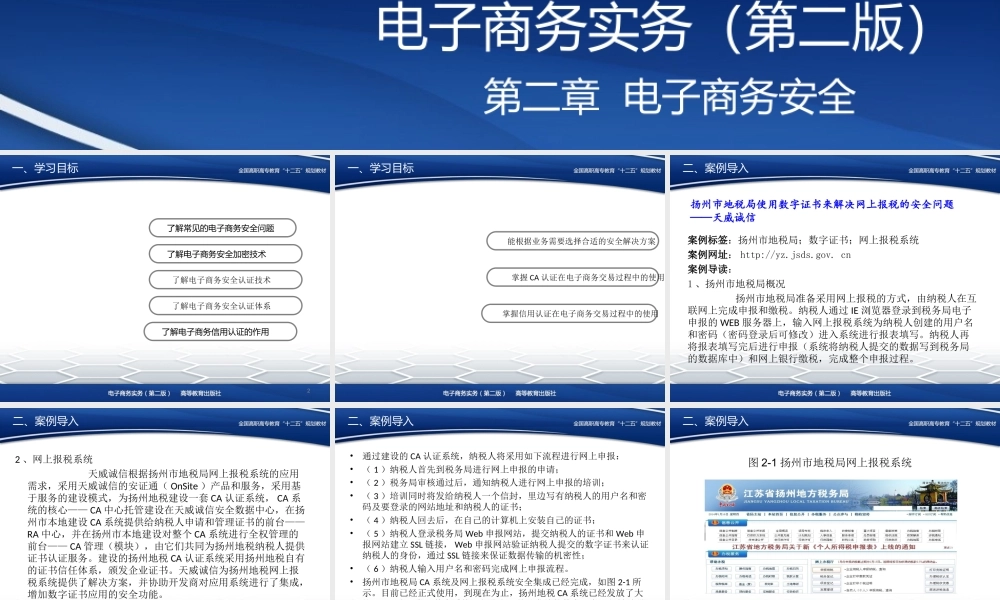Click the "了解常见的电子商务安全问题" objective button
Screen dimensions: 1000x600
223,227
